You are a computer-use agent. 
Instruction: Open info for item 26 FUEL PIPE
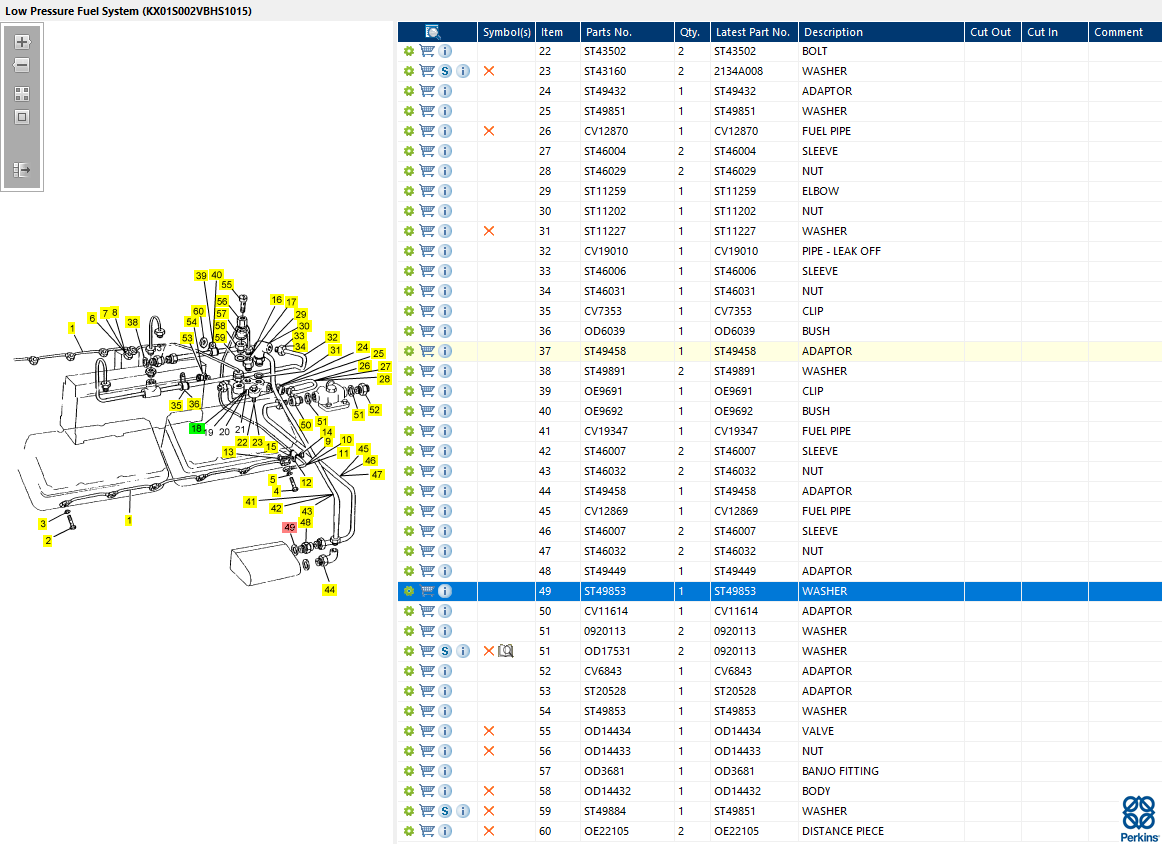click(x=445, y=131)
